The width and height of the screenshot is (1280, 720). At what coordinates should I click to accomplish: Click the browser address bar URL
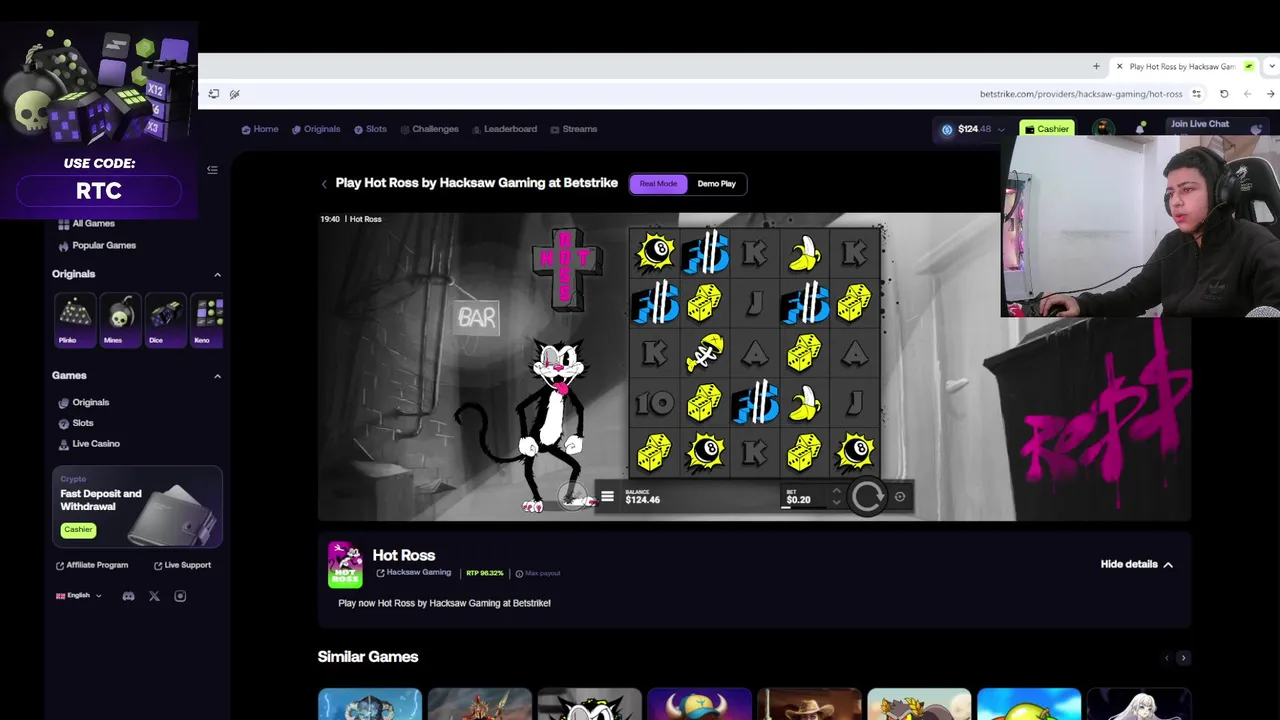pyautogui.click(x=1081, y=94)
